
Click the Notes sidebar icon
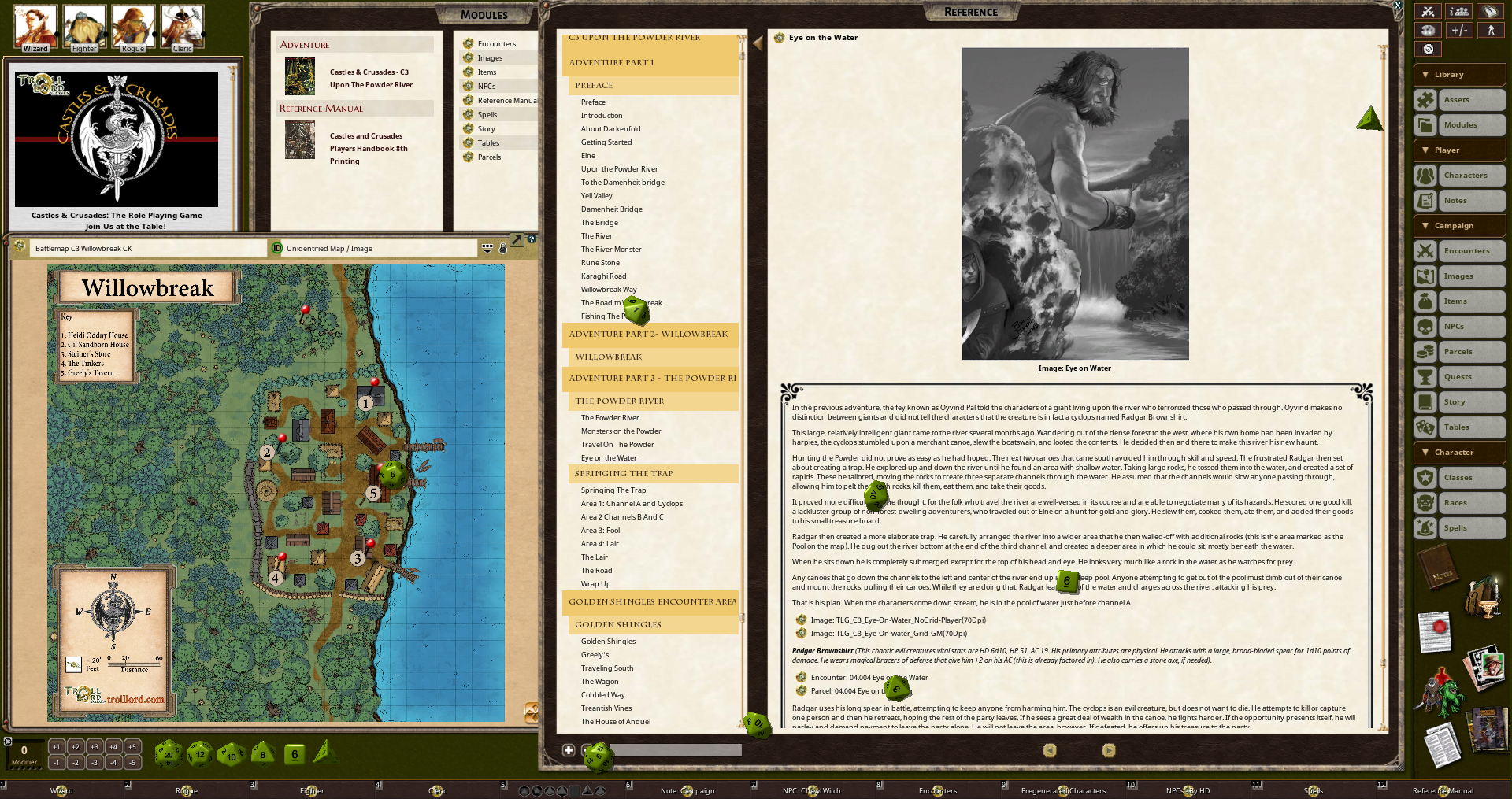click(1425, 201)
